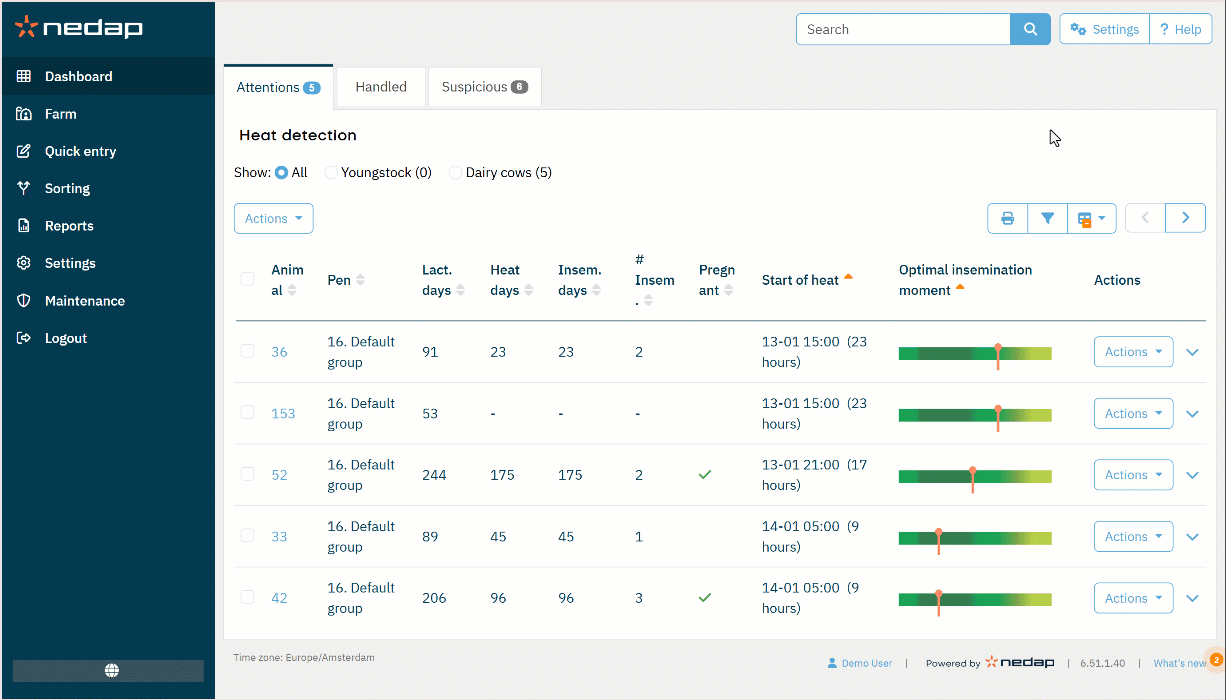Click the Help button
Image resolution: width=1226 pixels, height=700 pixels.
point(1180,29)
